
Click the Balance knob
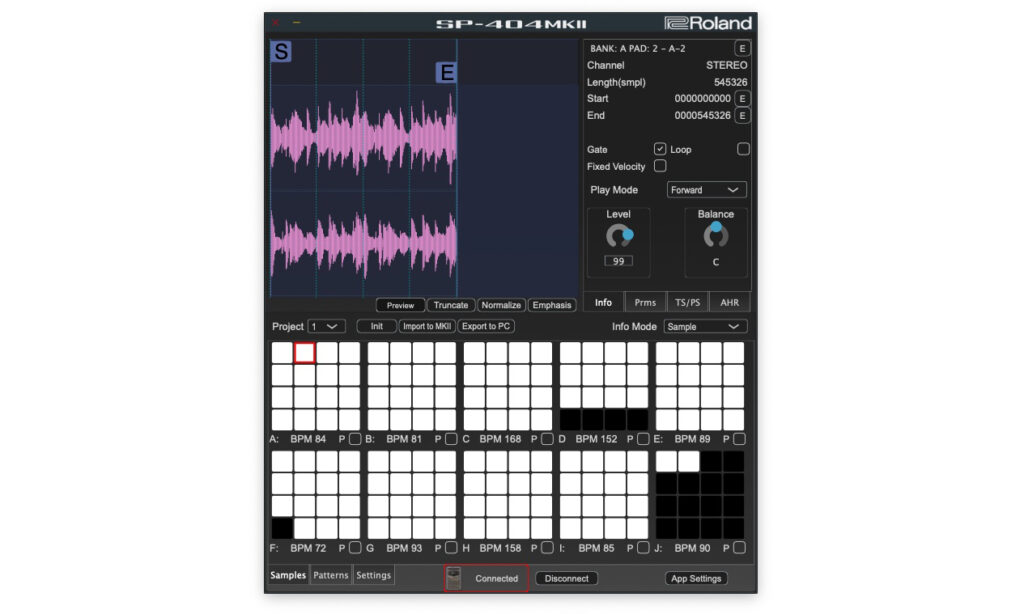(716, 235)
